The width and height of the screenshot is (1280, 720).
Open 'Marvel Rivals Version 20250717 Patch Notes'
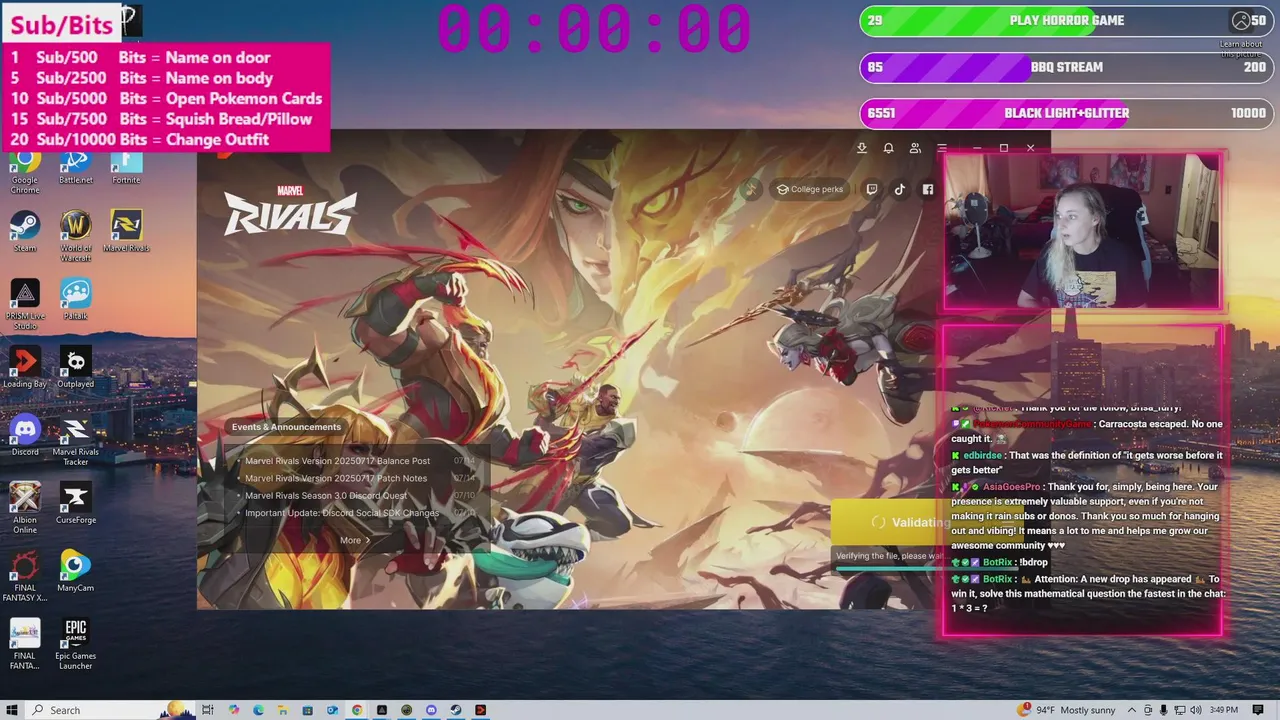coord(336,478)
